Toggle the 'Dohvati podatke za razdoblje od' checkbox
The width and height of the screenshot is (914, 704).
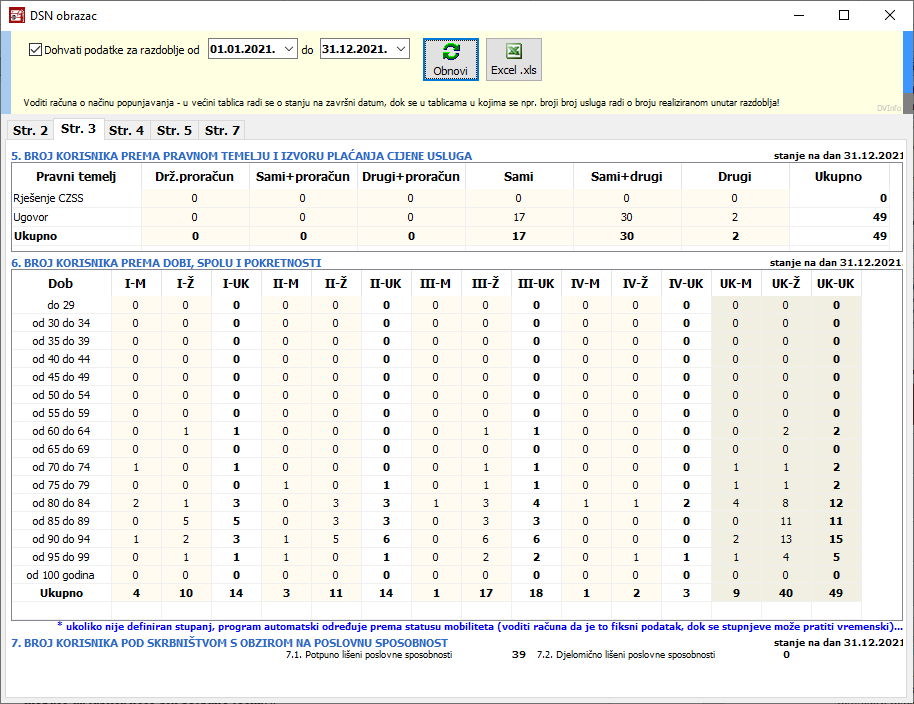pyautogui.click(x=36, y=49)
